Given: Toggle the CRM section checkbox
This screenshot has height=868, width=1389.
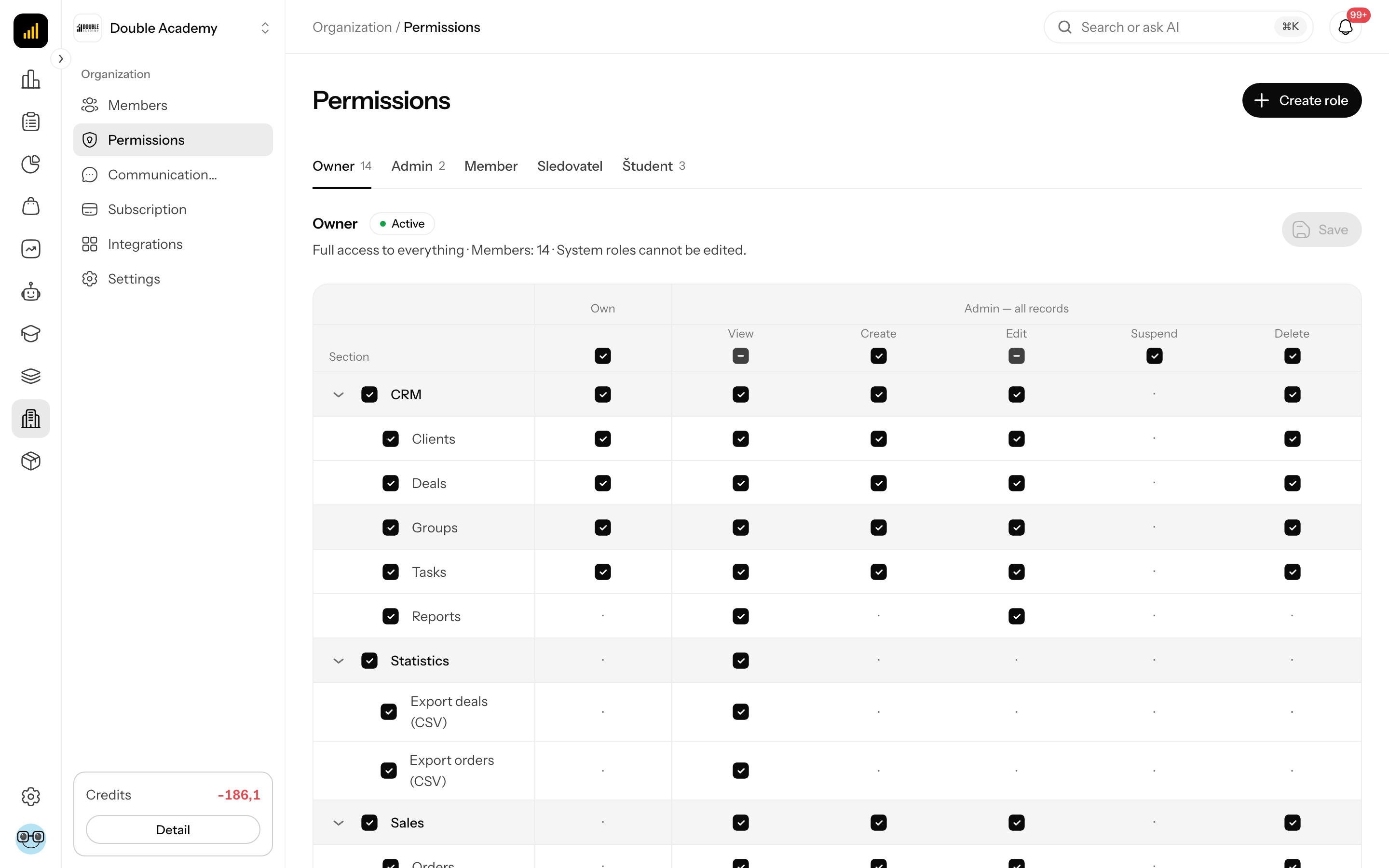Looking at the screenshot, I should tap(369, 394).
